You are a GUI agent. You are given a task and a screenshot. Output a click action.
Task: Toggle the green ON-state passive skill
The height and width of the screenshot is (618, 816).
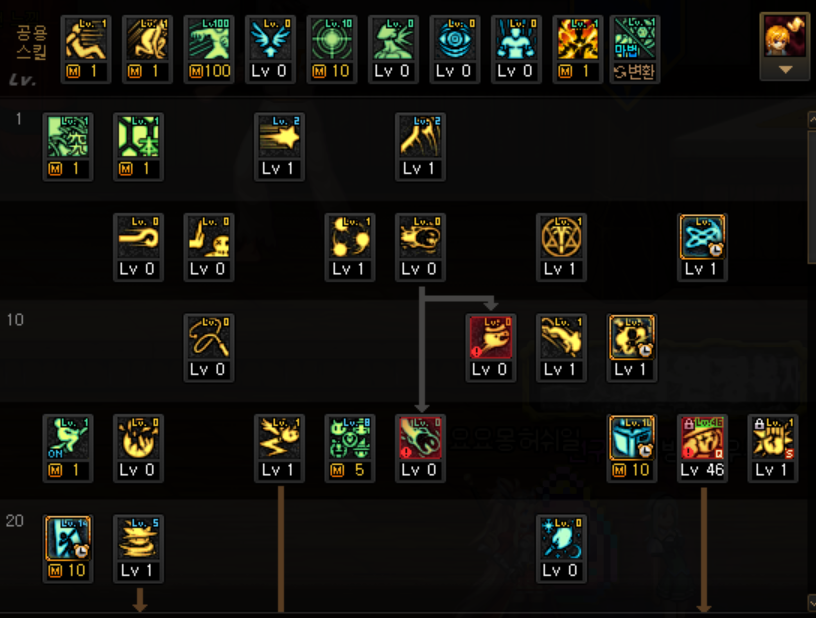coord(68,448)
